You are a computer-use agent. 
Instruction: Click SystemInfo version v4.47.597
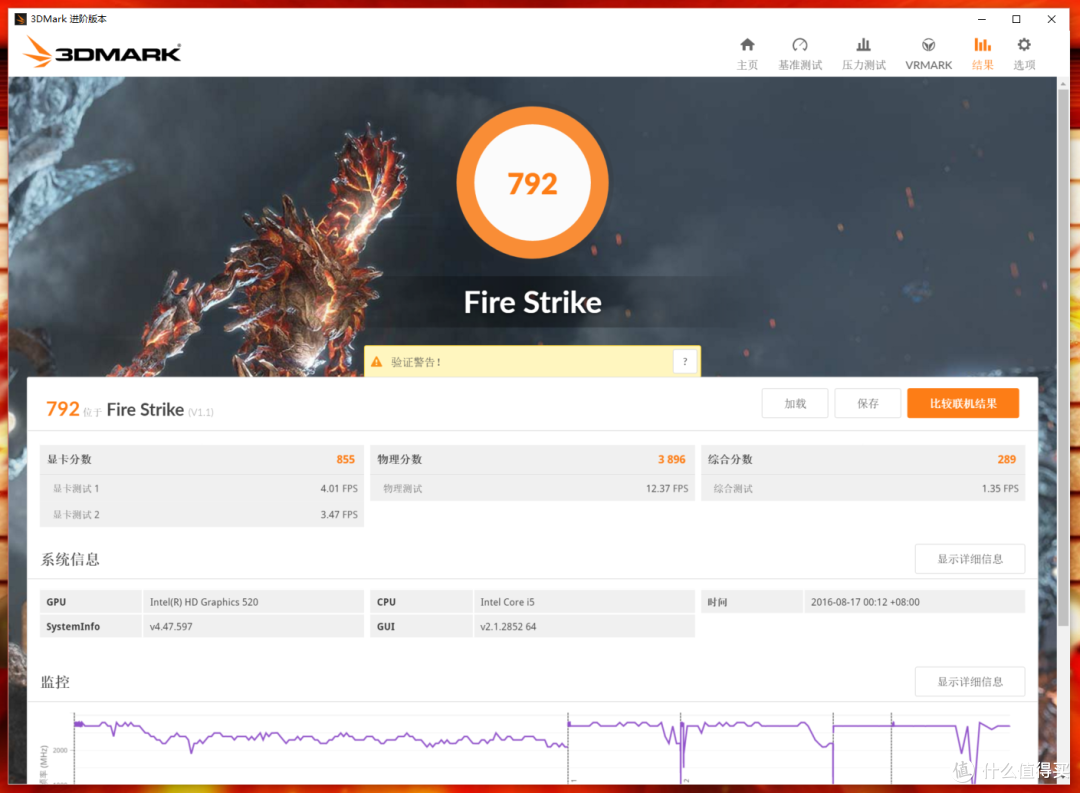tap(171, 627)
